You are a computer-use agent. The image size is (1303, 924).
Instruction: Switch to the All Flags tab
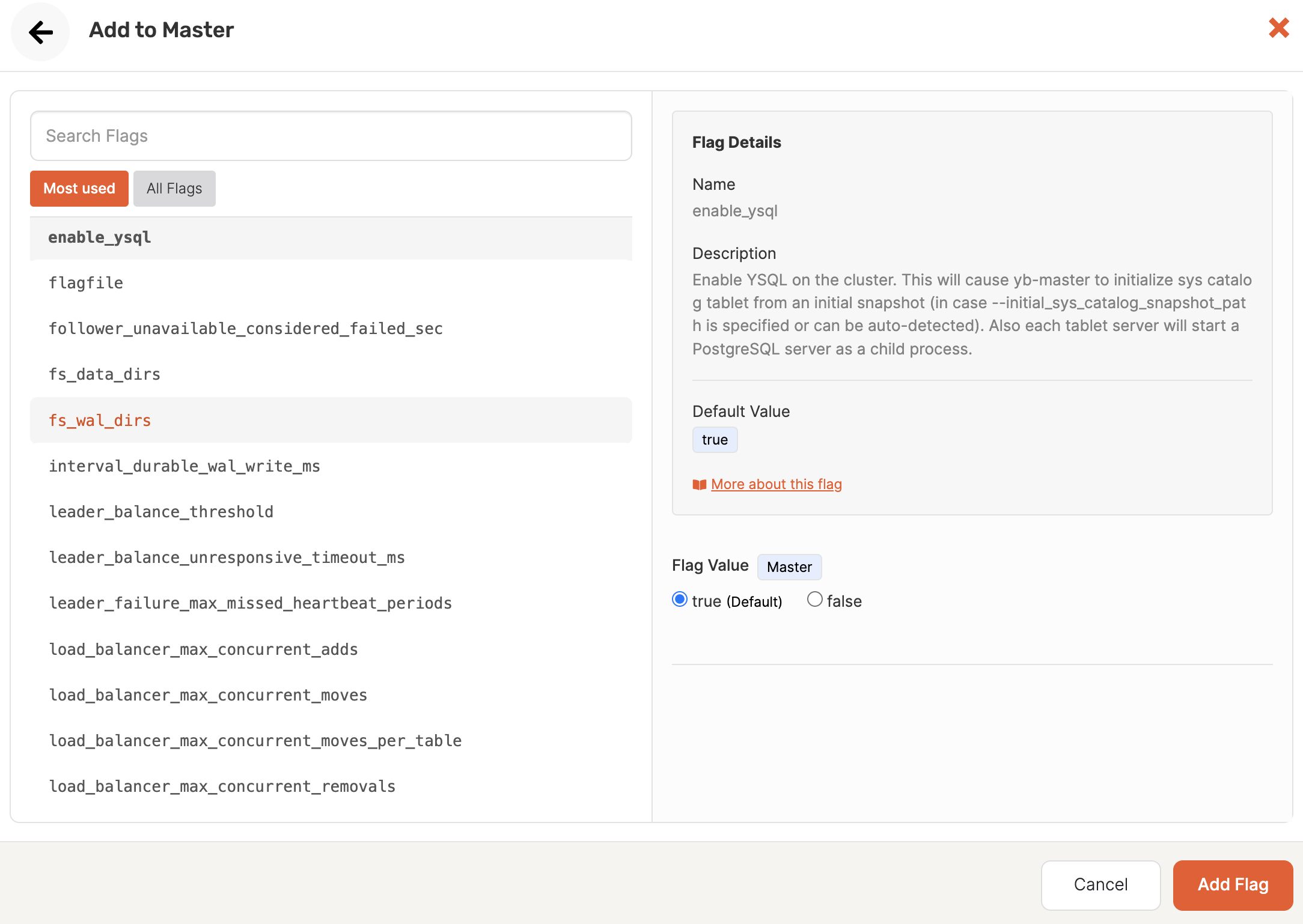pyautogui.click(x=174, y=189)
